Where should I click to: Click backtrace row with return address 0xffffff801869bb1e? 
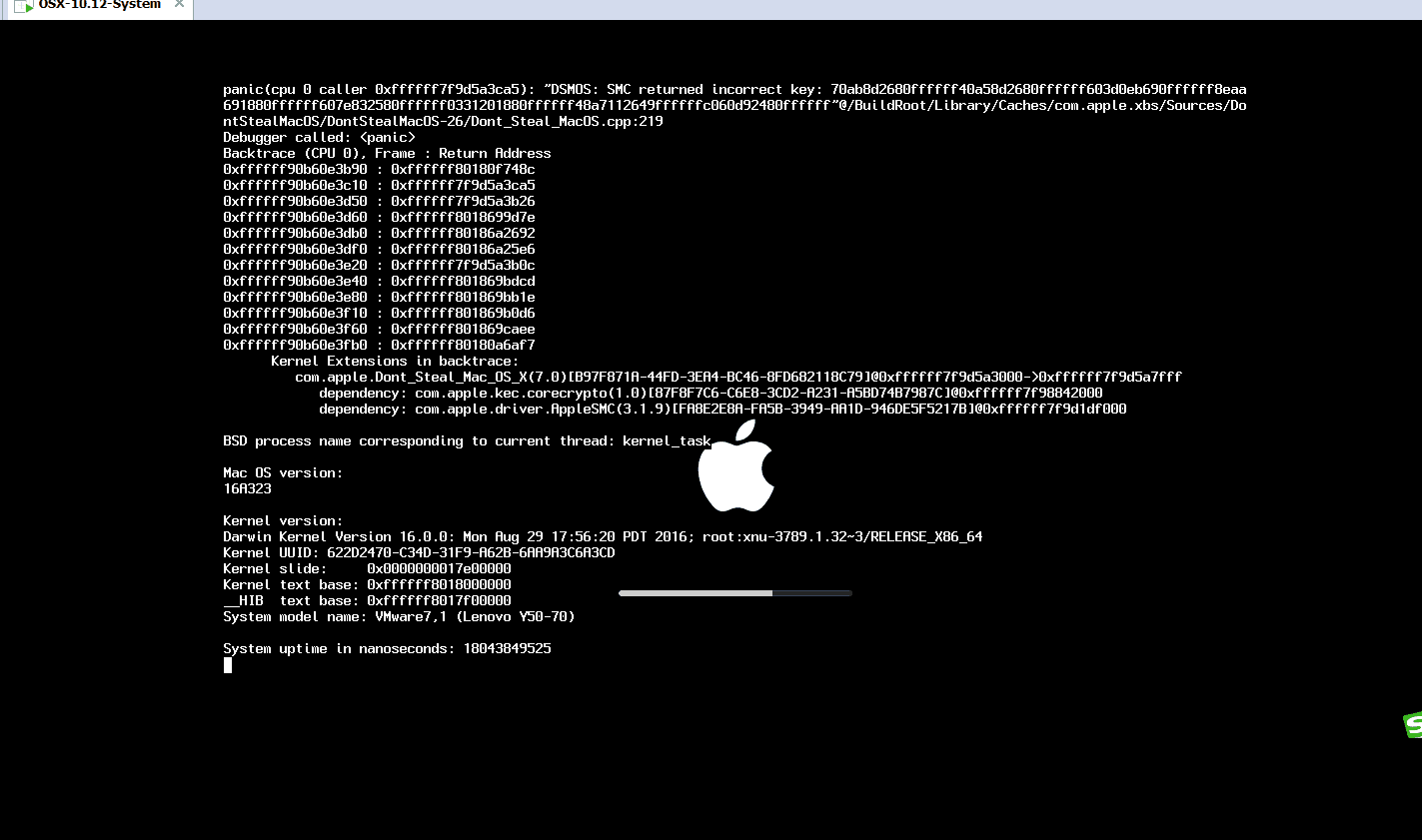click(x=379, y=297)
